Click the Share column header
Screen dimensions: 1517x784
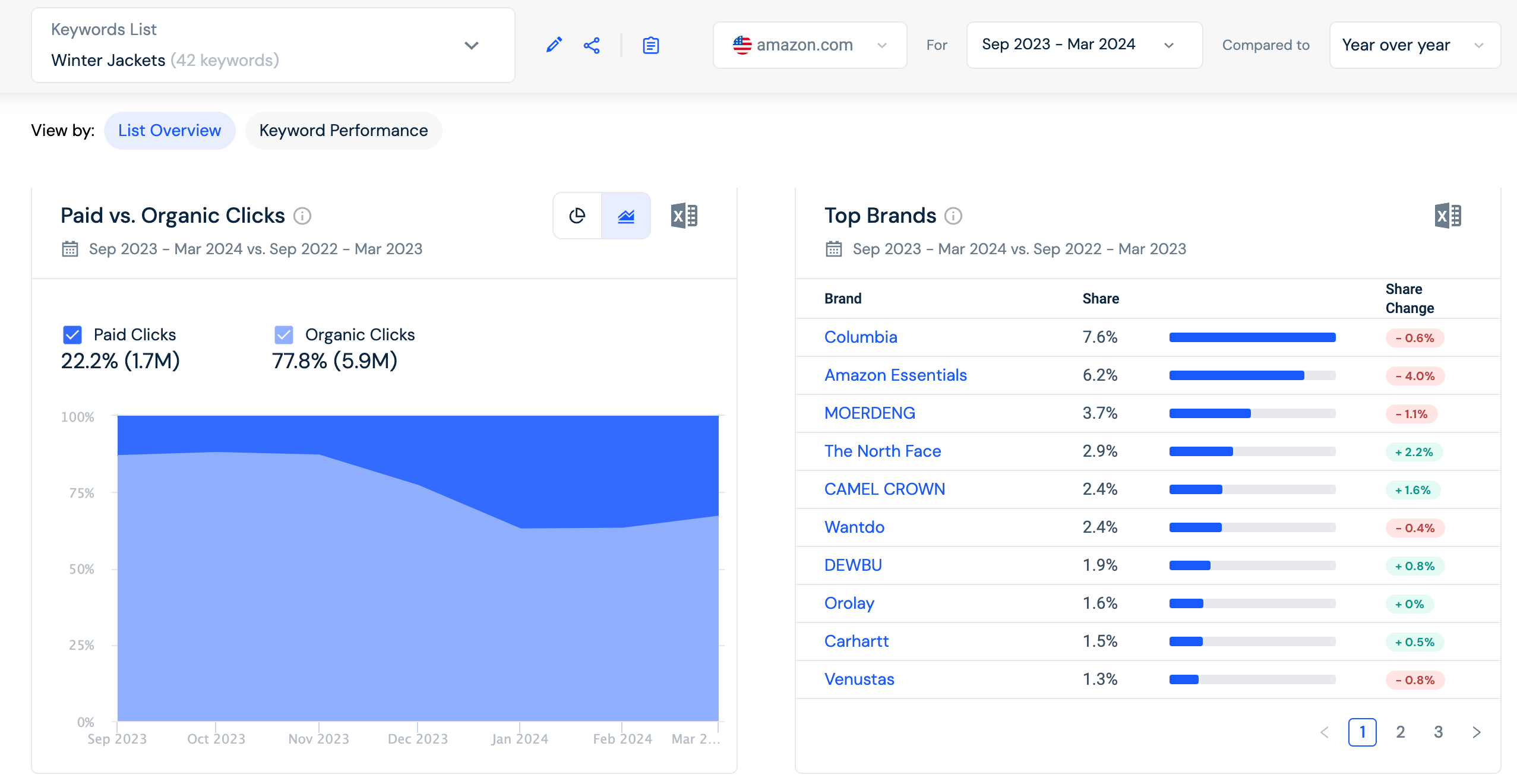1101,299
